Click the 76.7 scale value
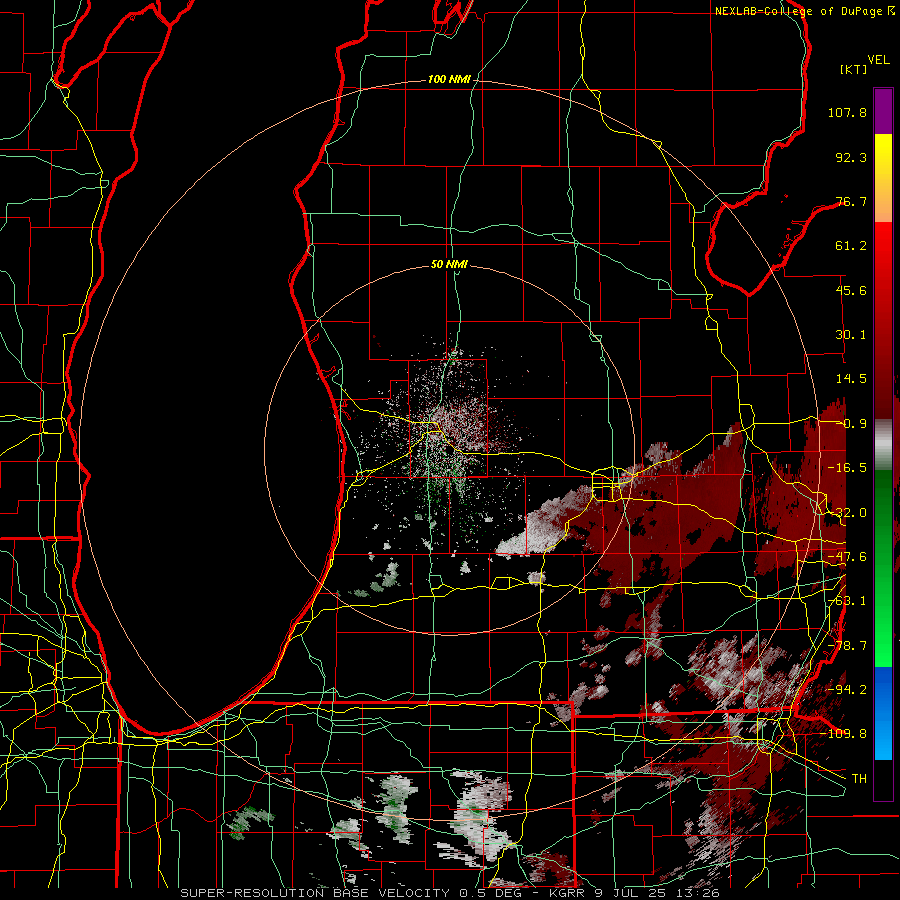The image size is (900, 900). (x=851, y=201)
